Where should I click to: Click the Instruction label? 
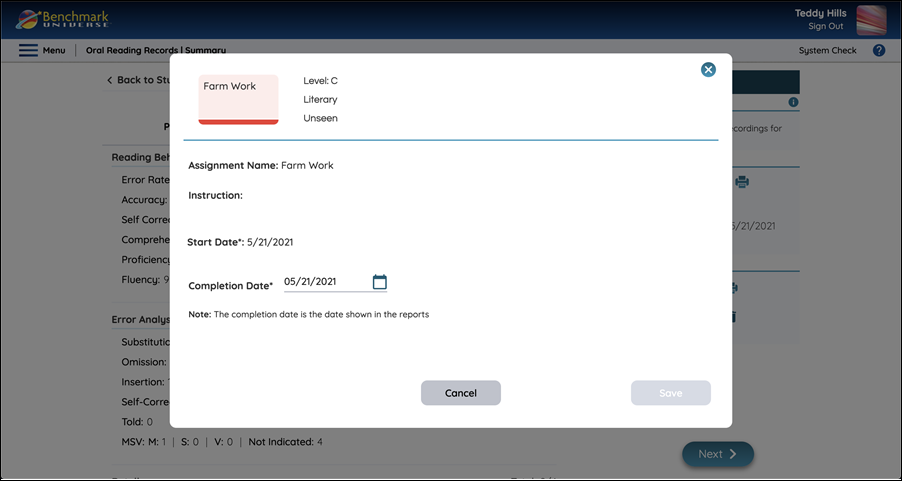tap(215, 196)
